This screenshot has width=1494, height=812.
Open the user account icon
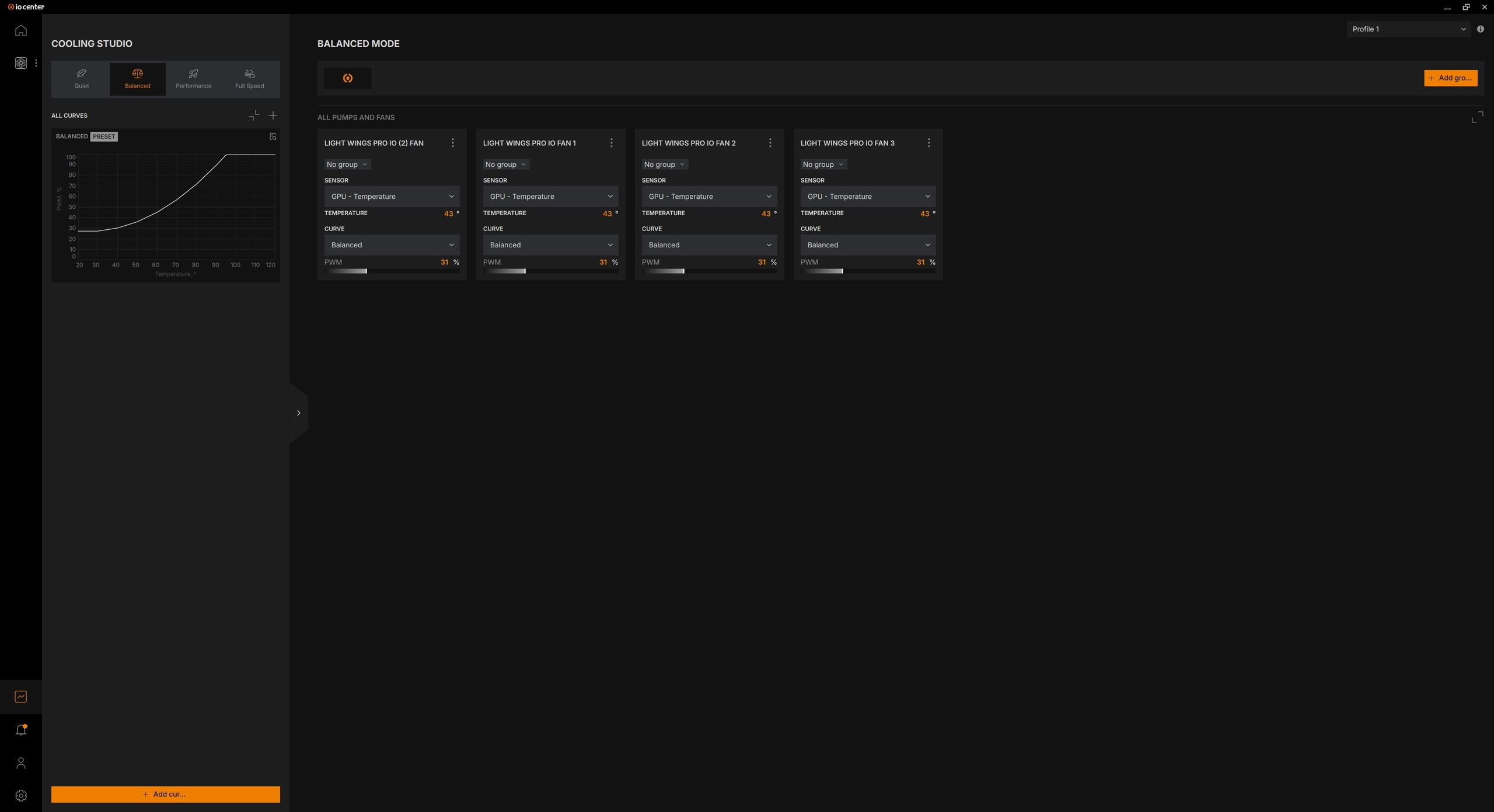coord(21,763)
